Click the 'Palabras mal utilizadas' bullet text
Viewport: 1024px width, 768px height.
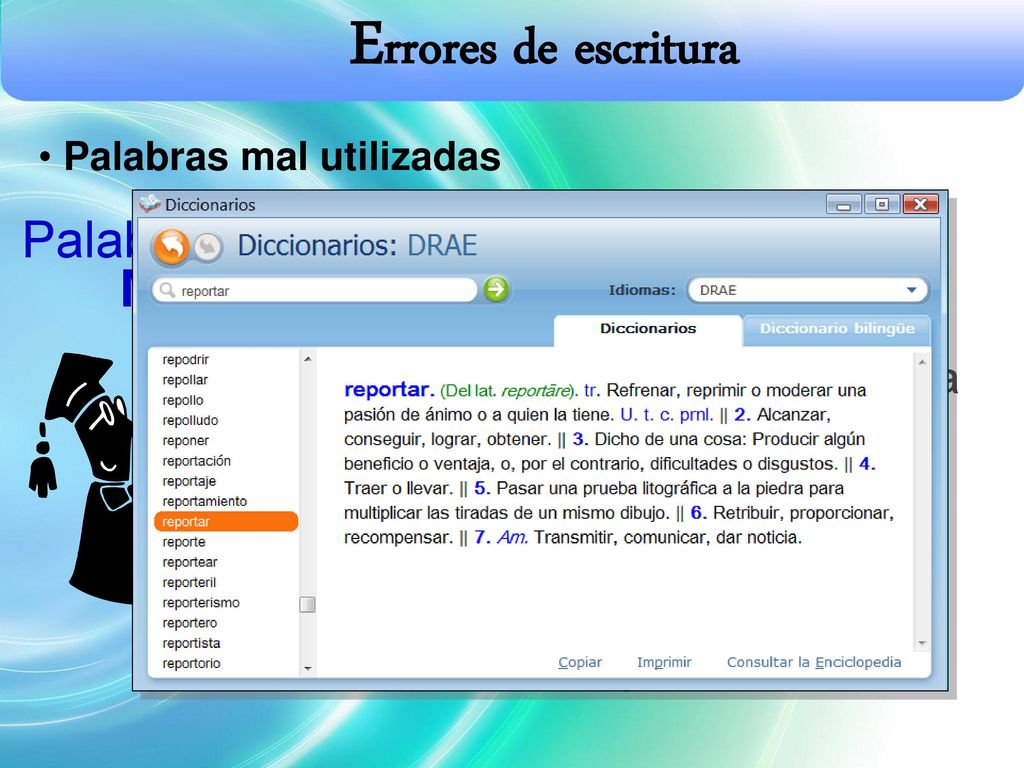tap(282, 157)
